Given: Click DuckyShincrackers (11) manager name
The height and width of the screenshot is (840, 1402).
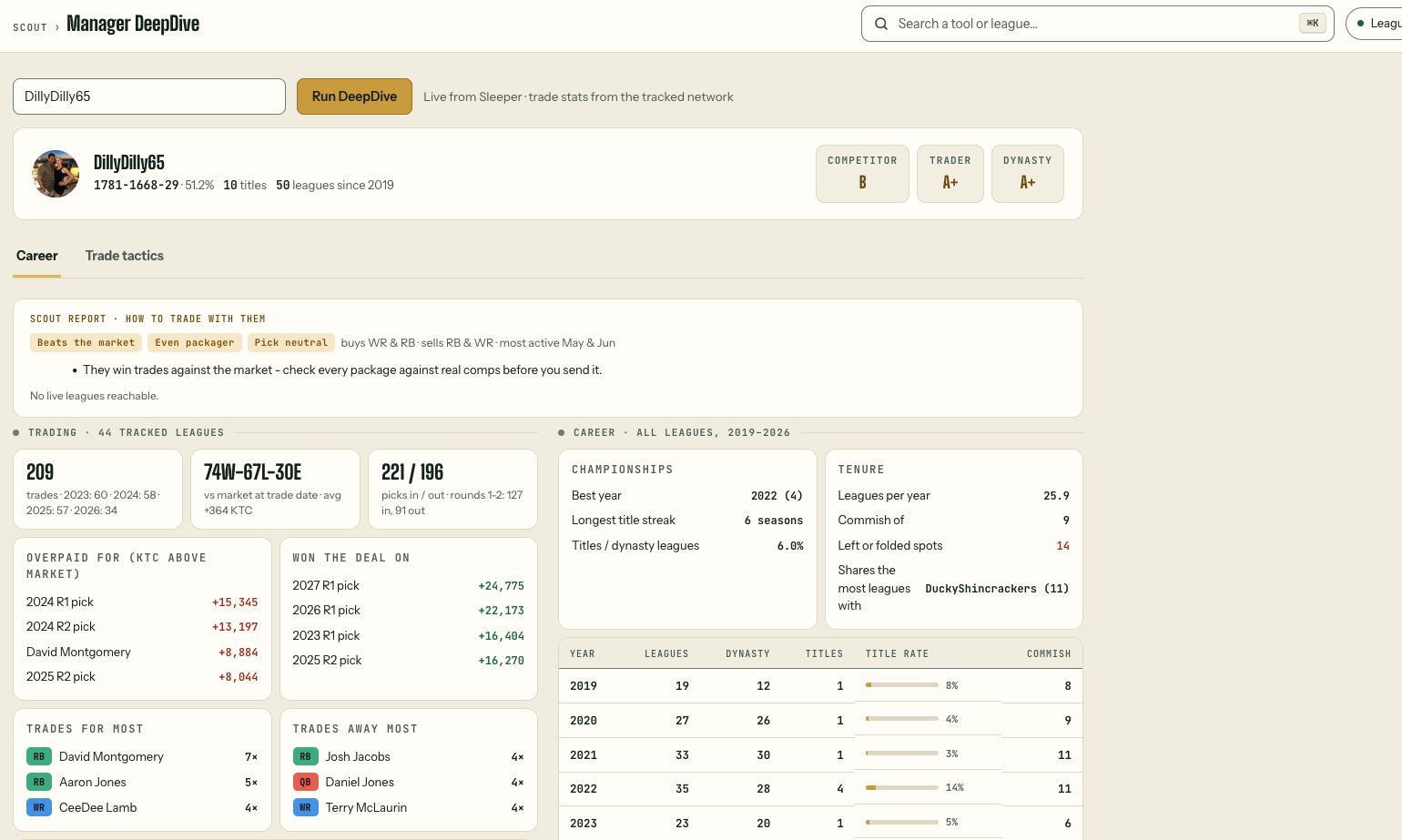Looking at the screenshot, I should pyautogui.click(x=997, y=589).
